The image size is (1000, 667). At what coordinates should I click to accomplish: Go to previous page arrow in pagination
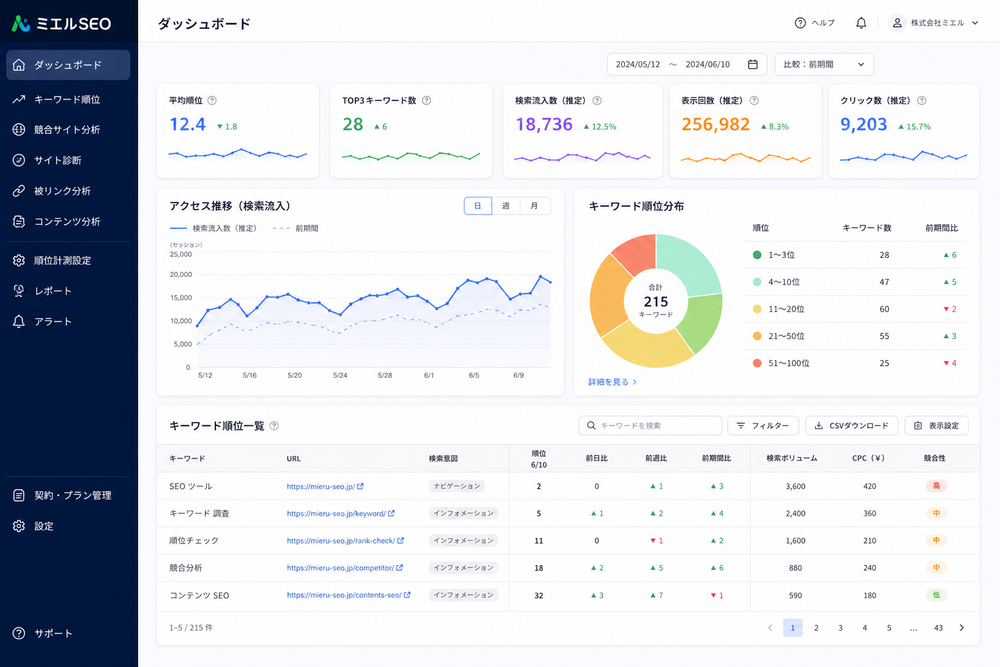click(x=770, y=628)
